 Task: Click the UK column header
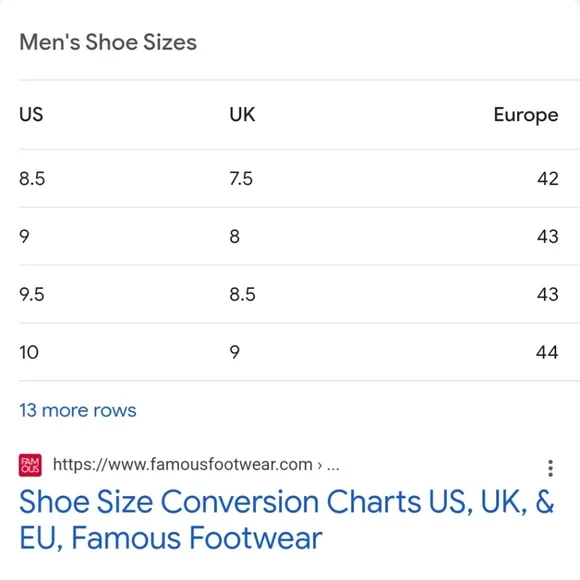point(242,114)
